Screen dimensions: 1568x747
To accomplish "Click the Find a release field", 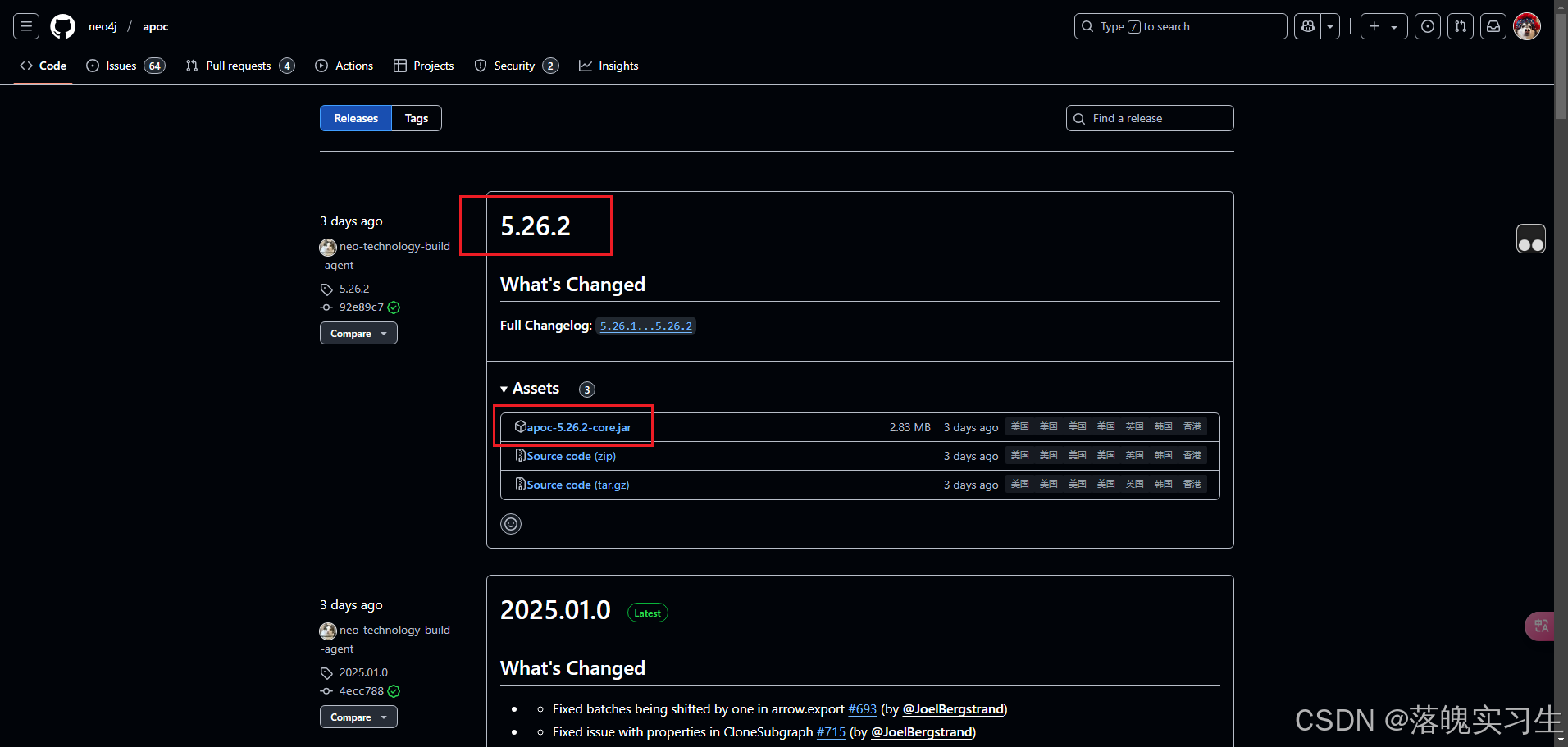I will point(1150,118).
